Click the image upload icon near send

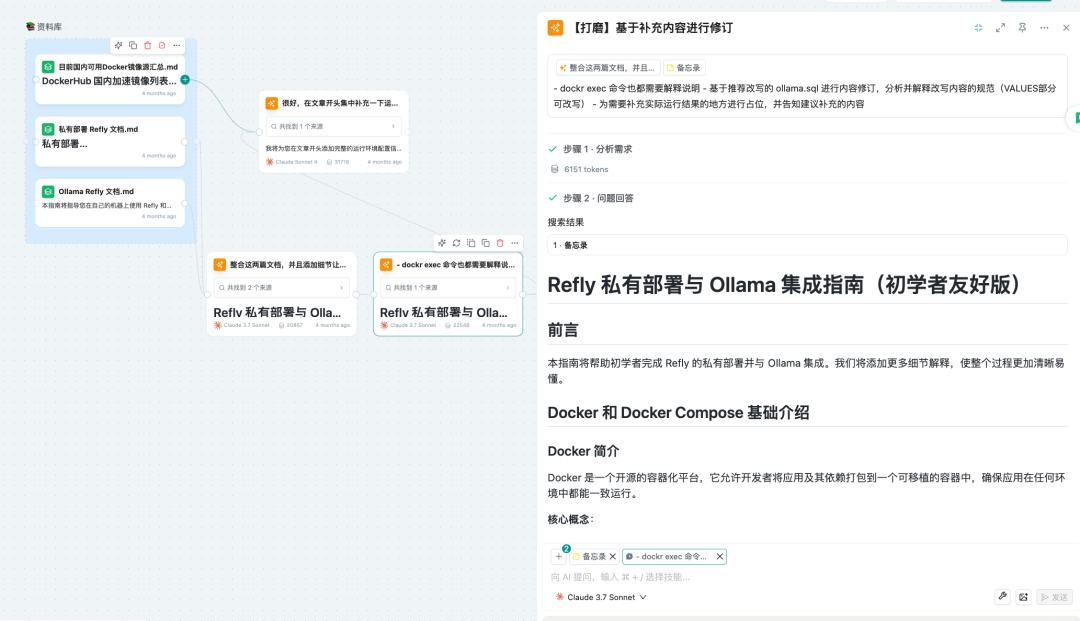[x=1024, y=597]
